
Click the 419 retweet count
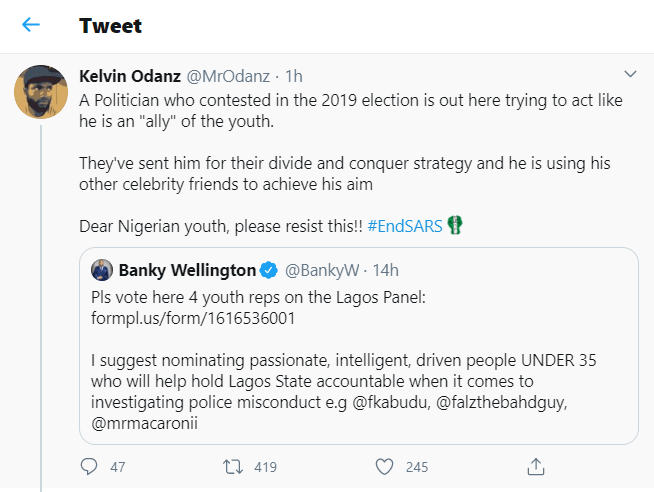click(x=264, y=466)
